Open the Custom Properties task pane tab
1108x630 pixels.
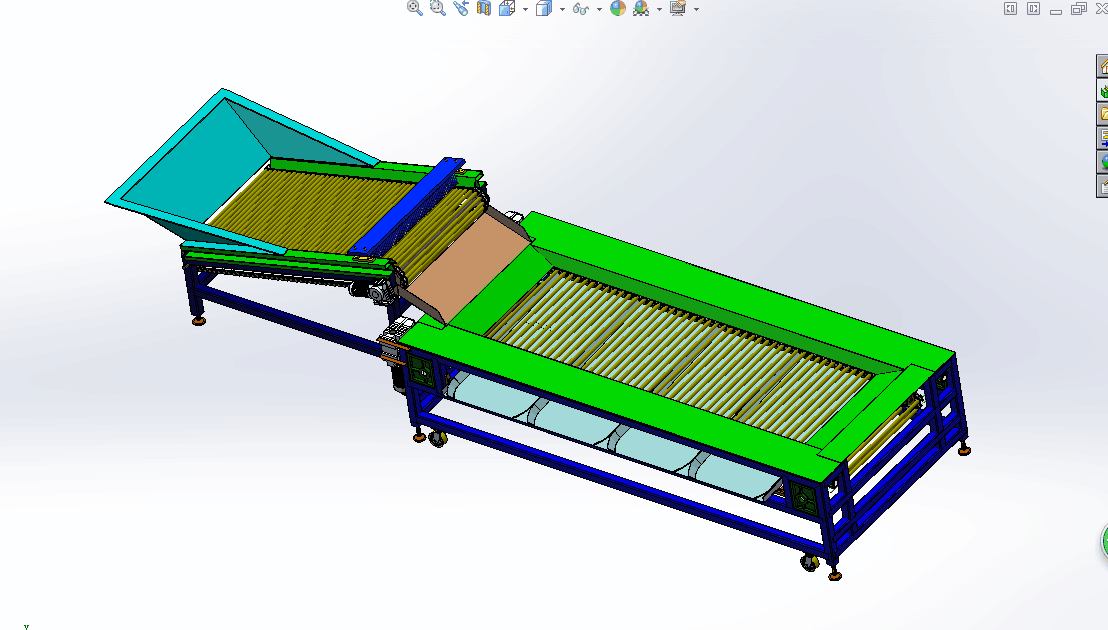click(1102, 186)
